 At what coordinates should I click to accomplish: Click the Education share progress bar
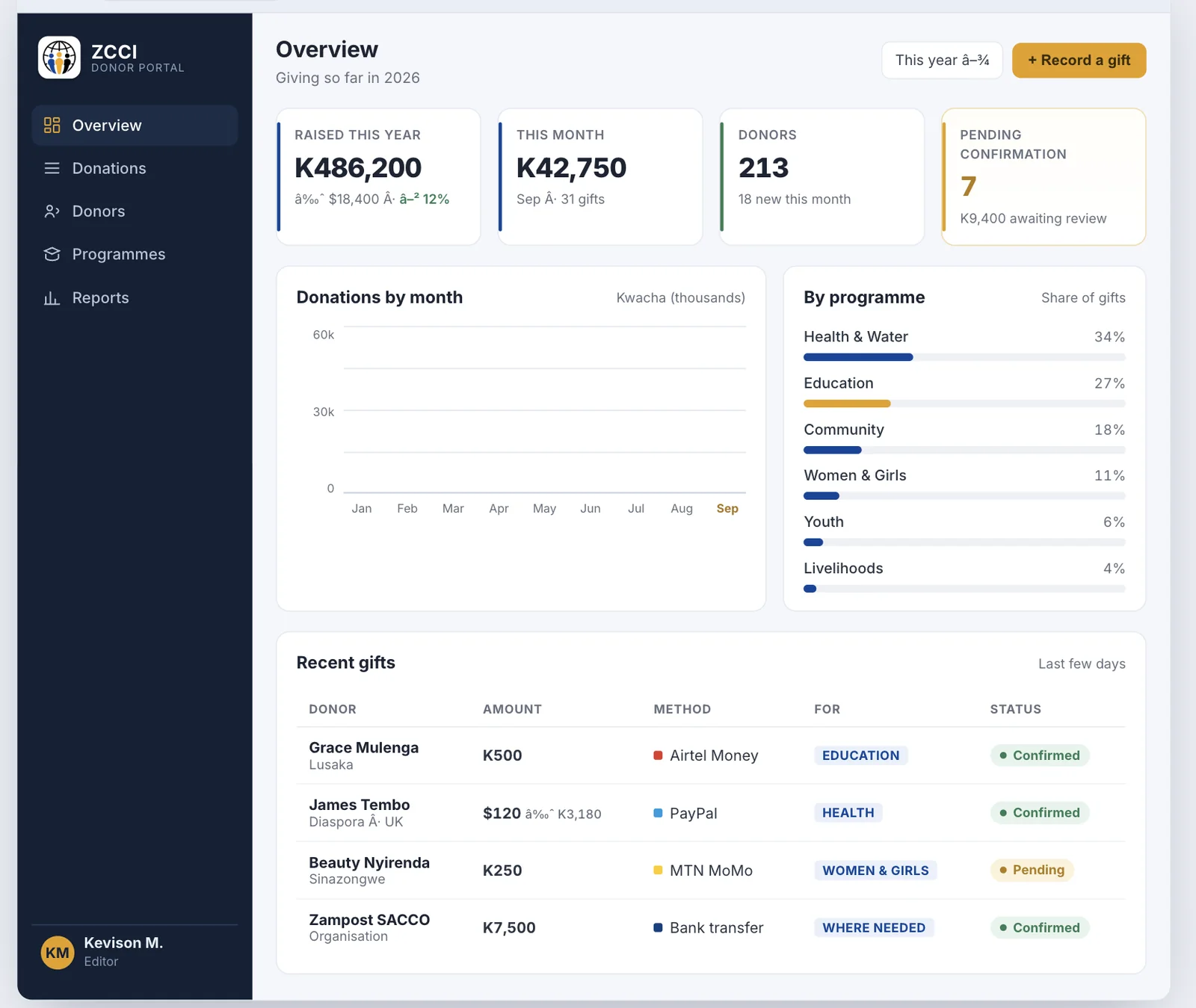[x=964, y=403]
